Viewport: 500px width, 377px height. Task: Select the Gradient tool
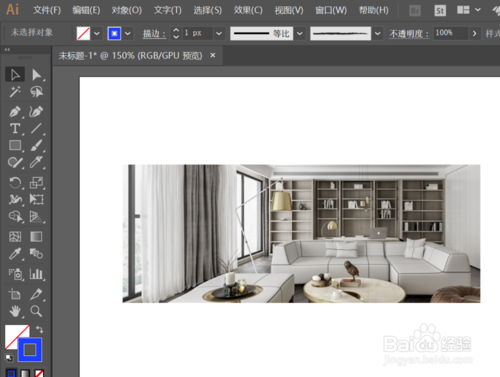point(36,237)
